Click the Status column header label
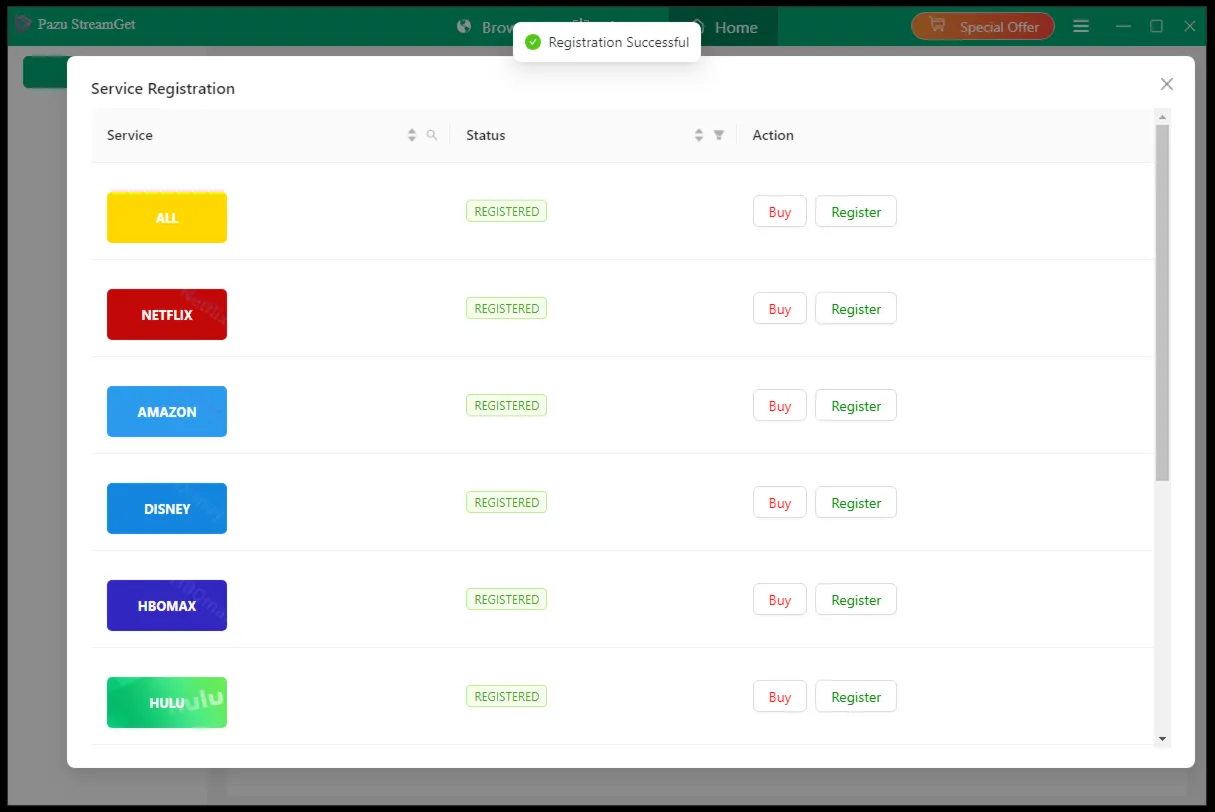The image size is (1215, 812). [x=486, y=135]
